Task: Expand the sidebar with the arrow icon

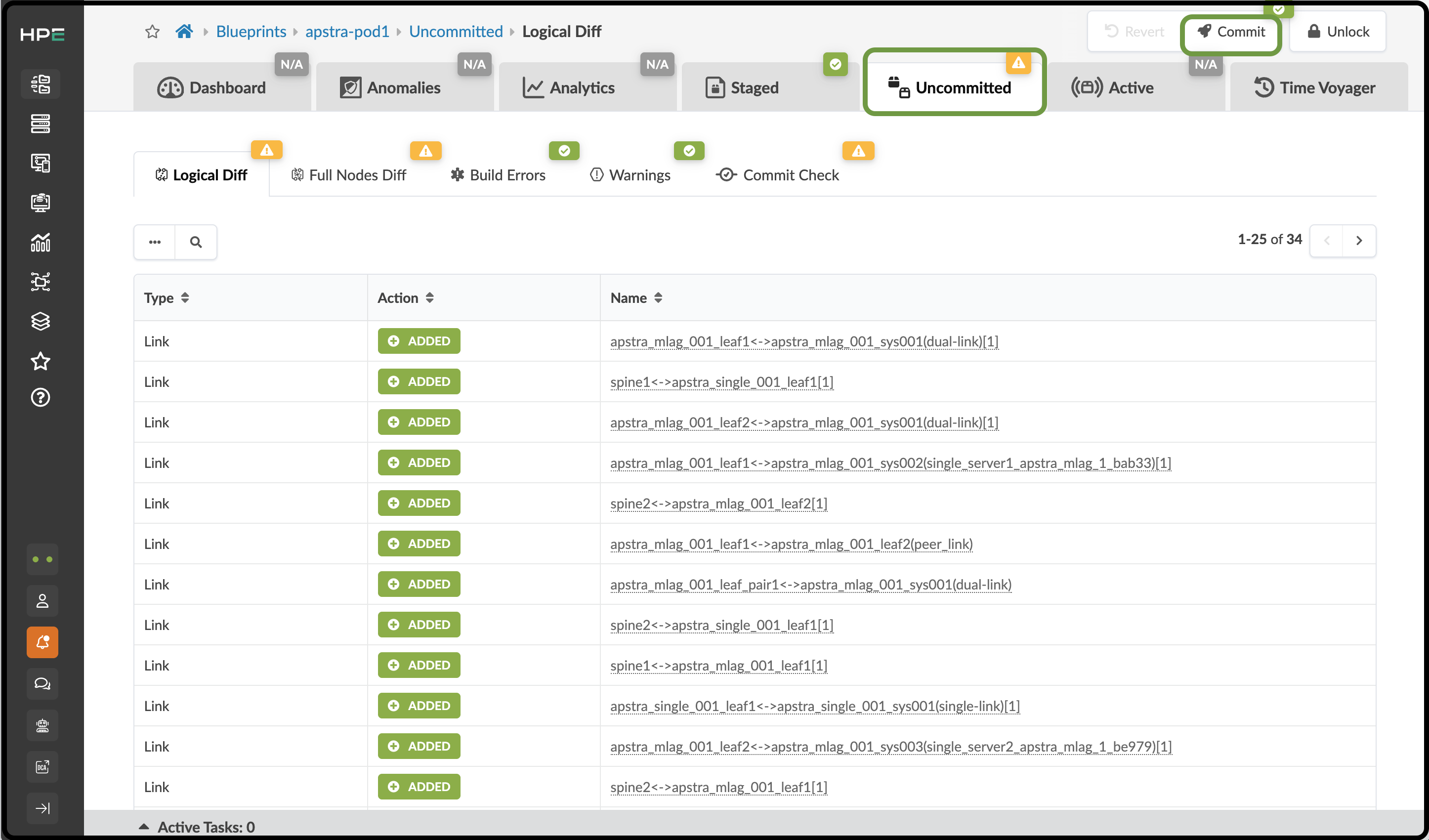Action: 42,808
